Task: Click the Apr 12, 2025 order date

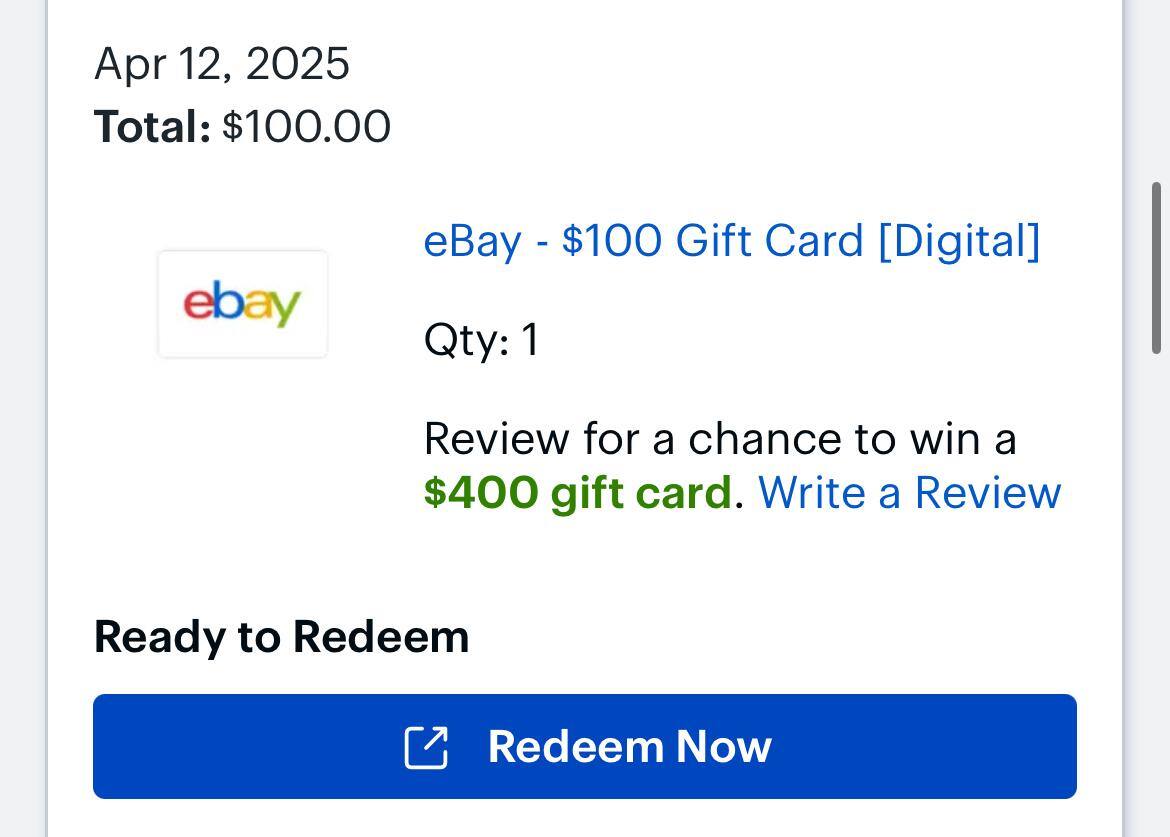Action: [x=222, y=64]
